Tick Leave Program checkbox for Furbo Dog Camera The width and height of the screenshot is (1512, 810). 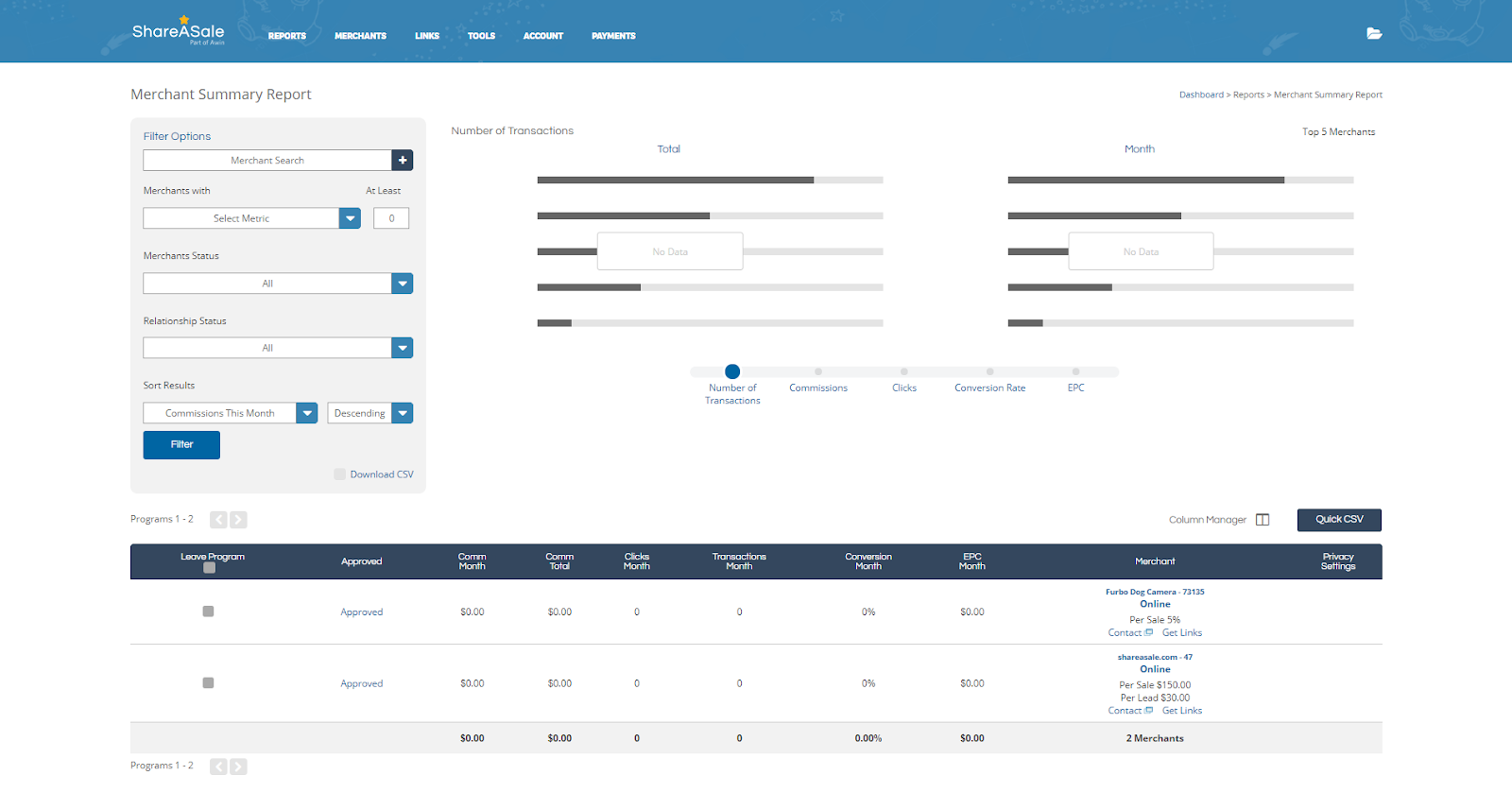(208, 612)
